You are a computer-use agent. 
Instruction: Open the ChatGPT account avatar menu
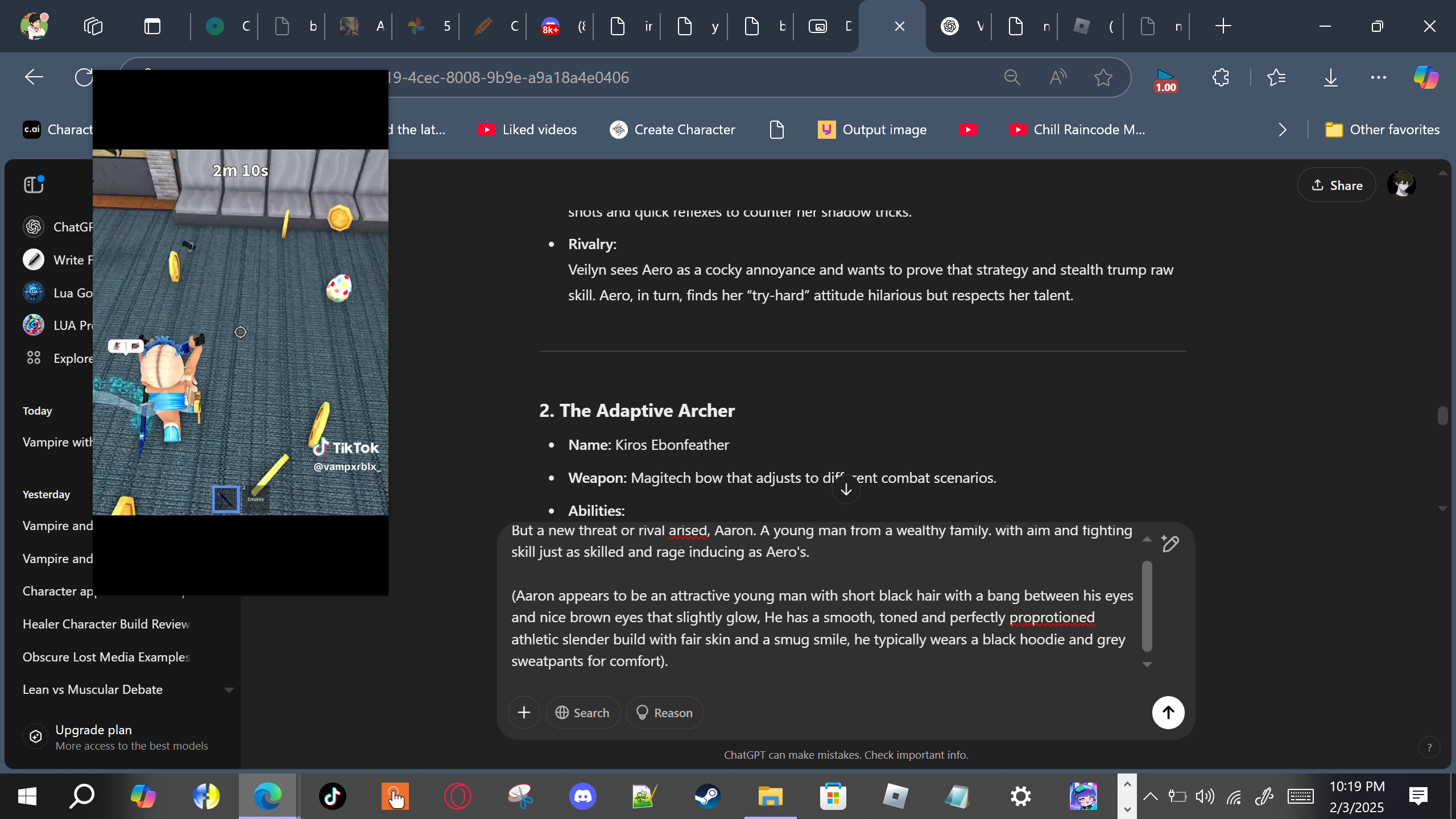click(x=1401, y=185)
